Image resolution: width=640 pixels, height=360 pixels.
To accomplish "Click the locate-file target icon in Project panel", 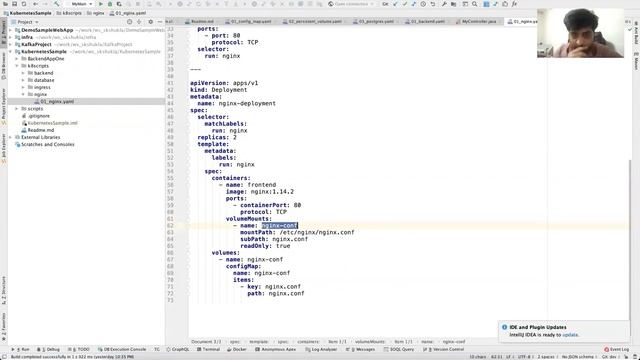I will coord(129,22).
